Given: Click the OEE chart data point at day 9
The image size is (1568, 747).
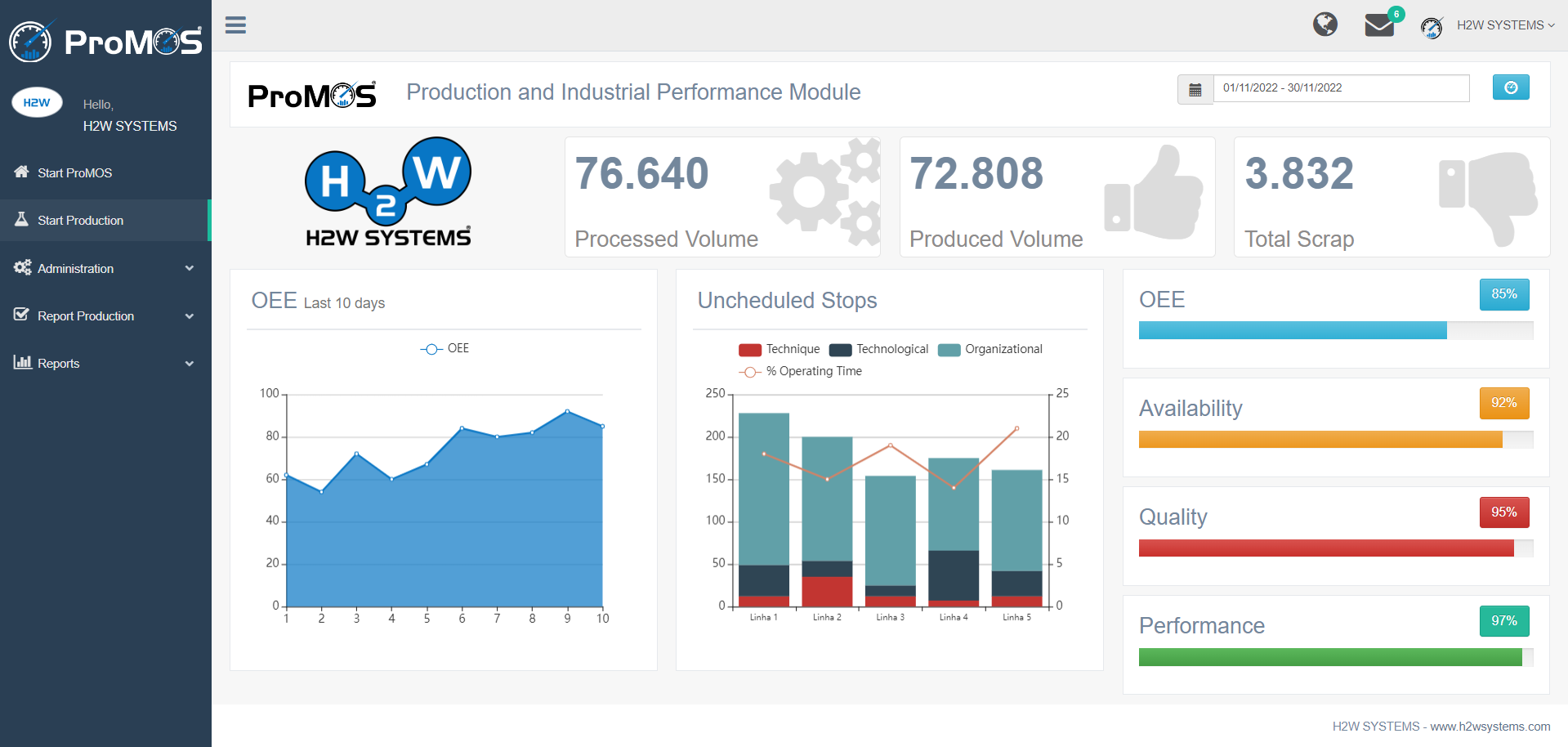Looking at the screenshot, I should coord(567,411).
